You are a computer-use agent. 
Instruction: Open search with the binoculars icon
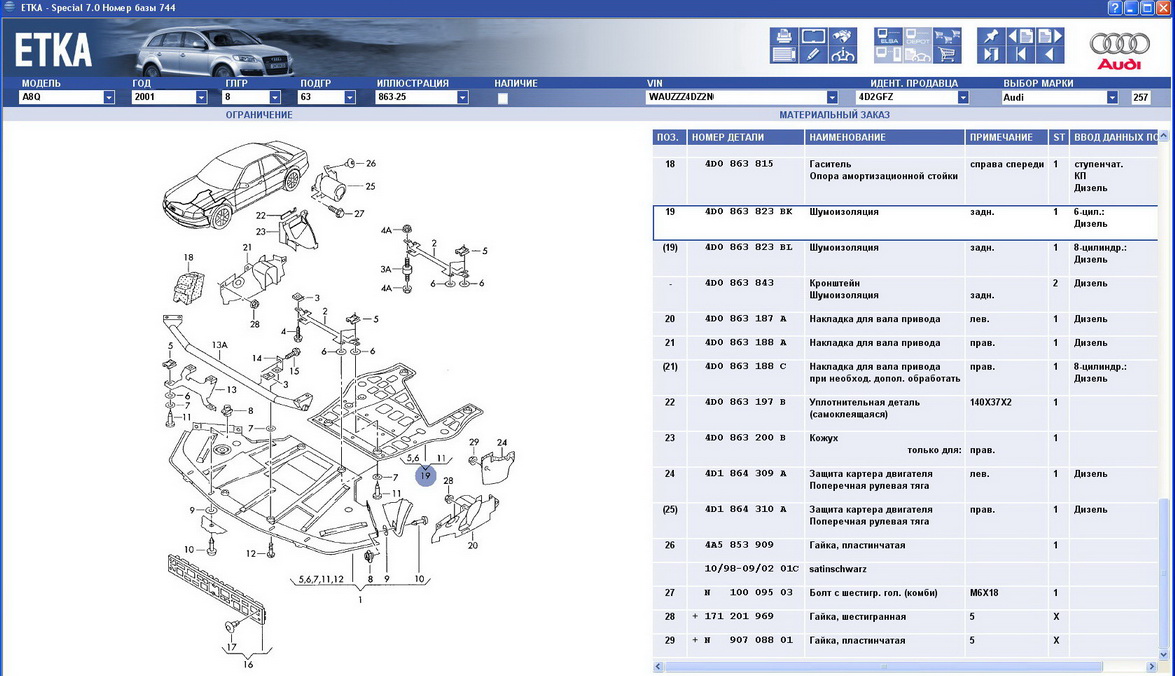point(842,37)
